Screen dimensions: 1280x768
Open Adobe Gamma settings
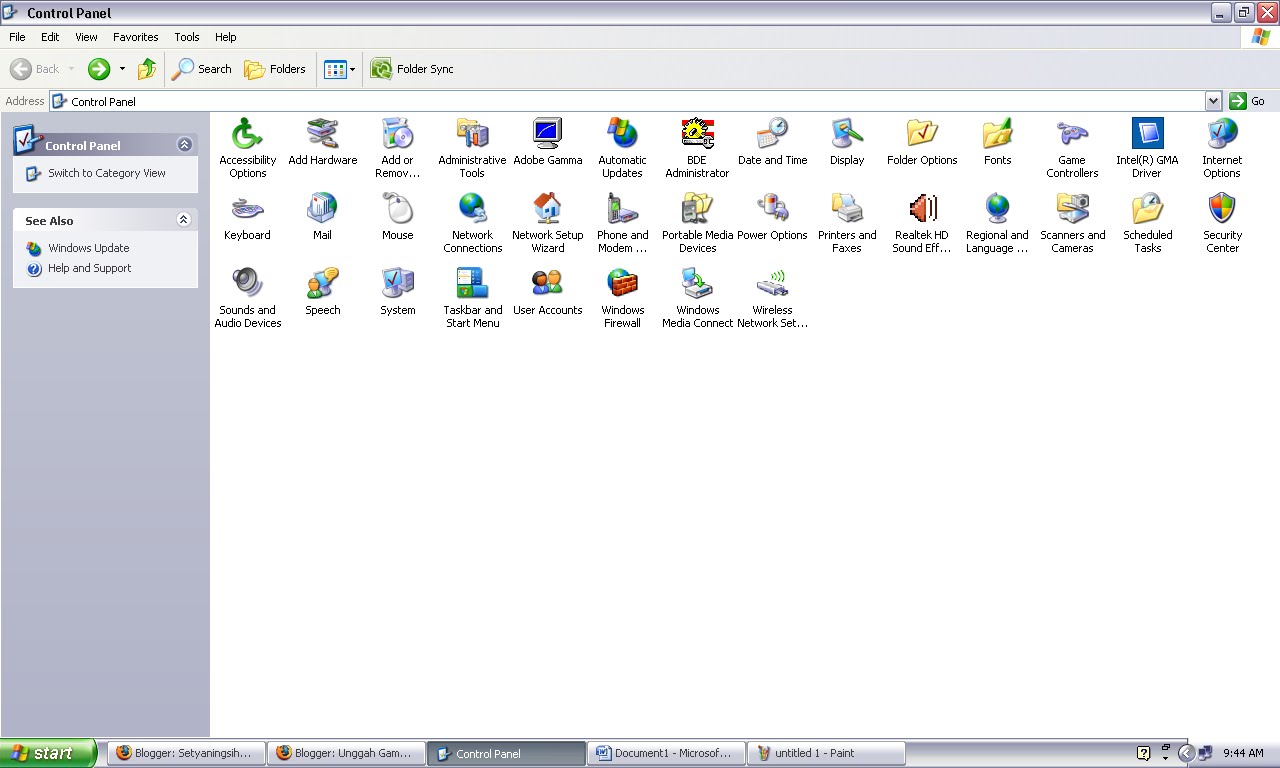[x=547, y=141]
